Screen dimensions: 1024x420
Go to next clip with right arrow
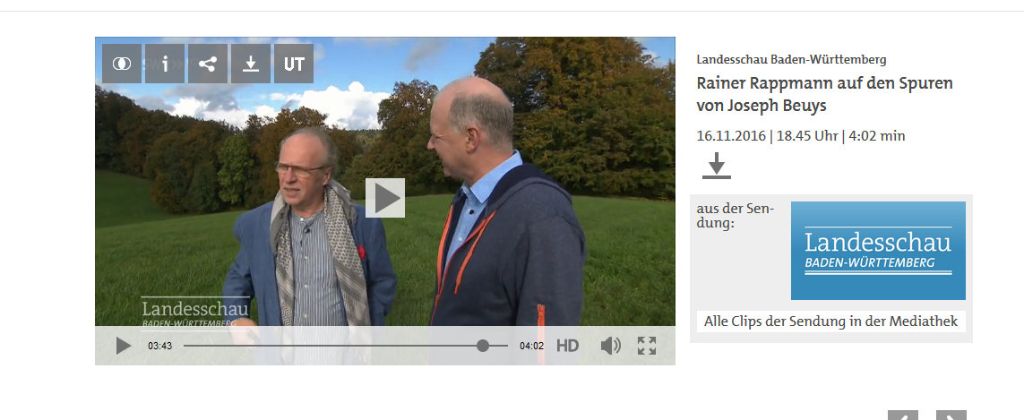(951, 415)
